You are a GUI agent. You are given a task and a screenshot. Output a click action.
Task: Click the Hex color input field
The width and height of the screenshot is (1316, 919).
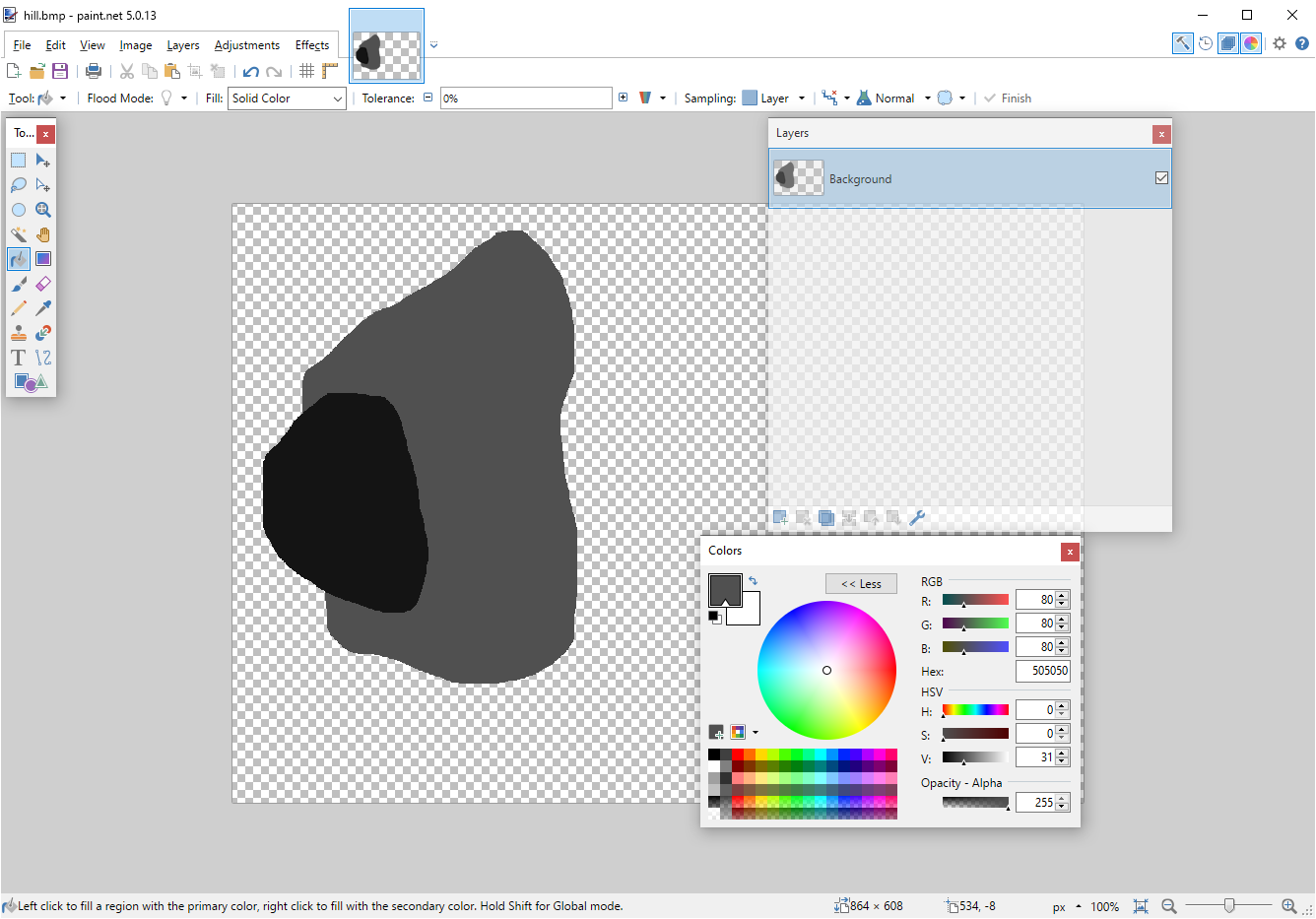pos(1042,671)
